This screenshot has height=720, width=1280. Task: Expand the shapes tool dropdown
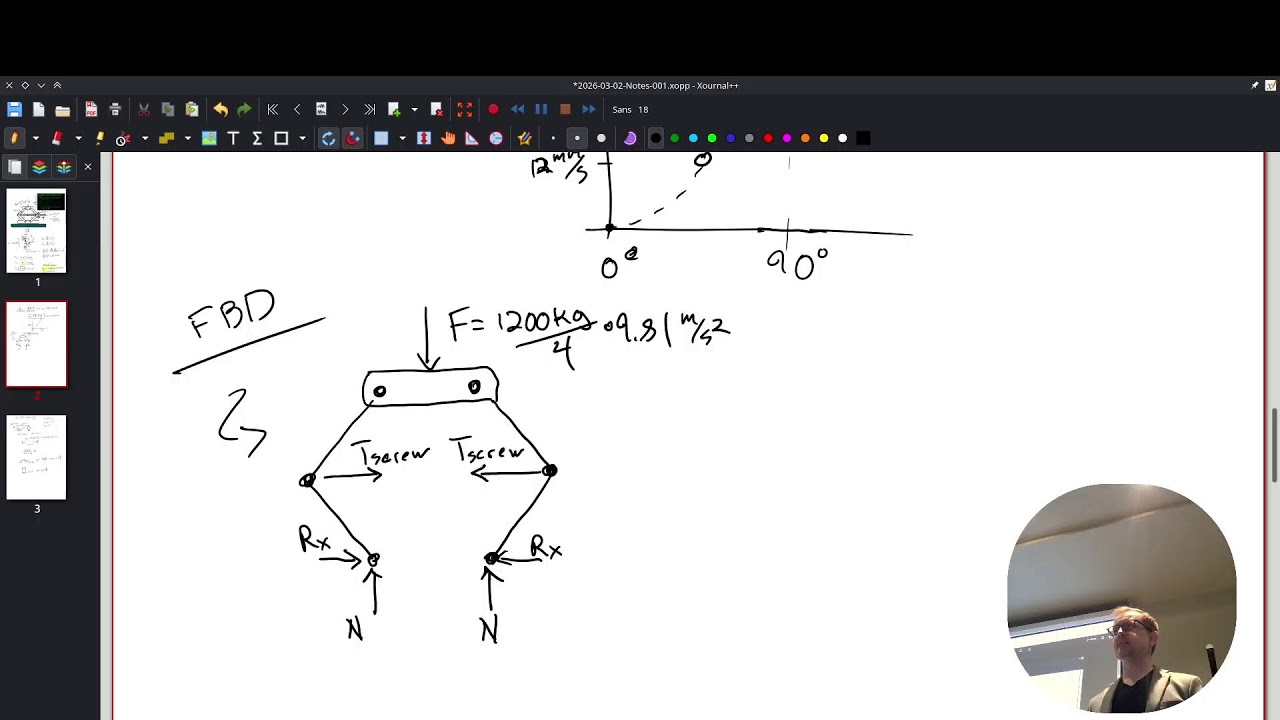(x=187, y=138)
